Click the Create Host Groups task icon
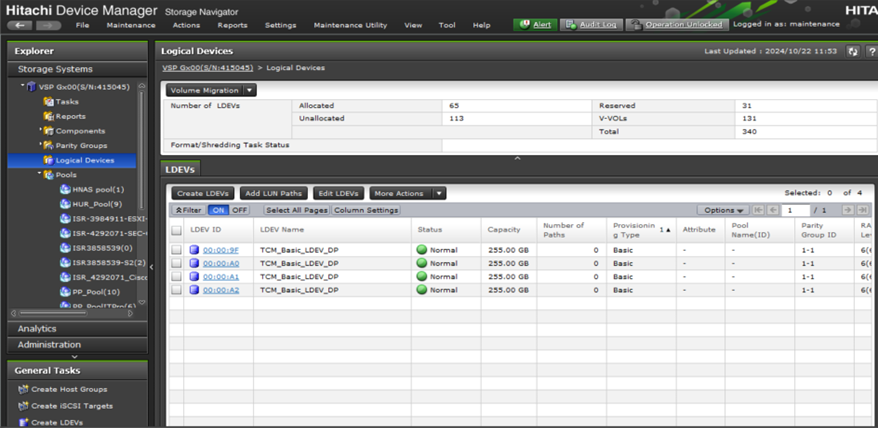878x428 pixels. 22,389
